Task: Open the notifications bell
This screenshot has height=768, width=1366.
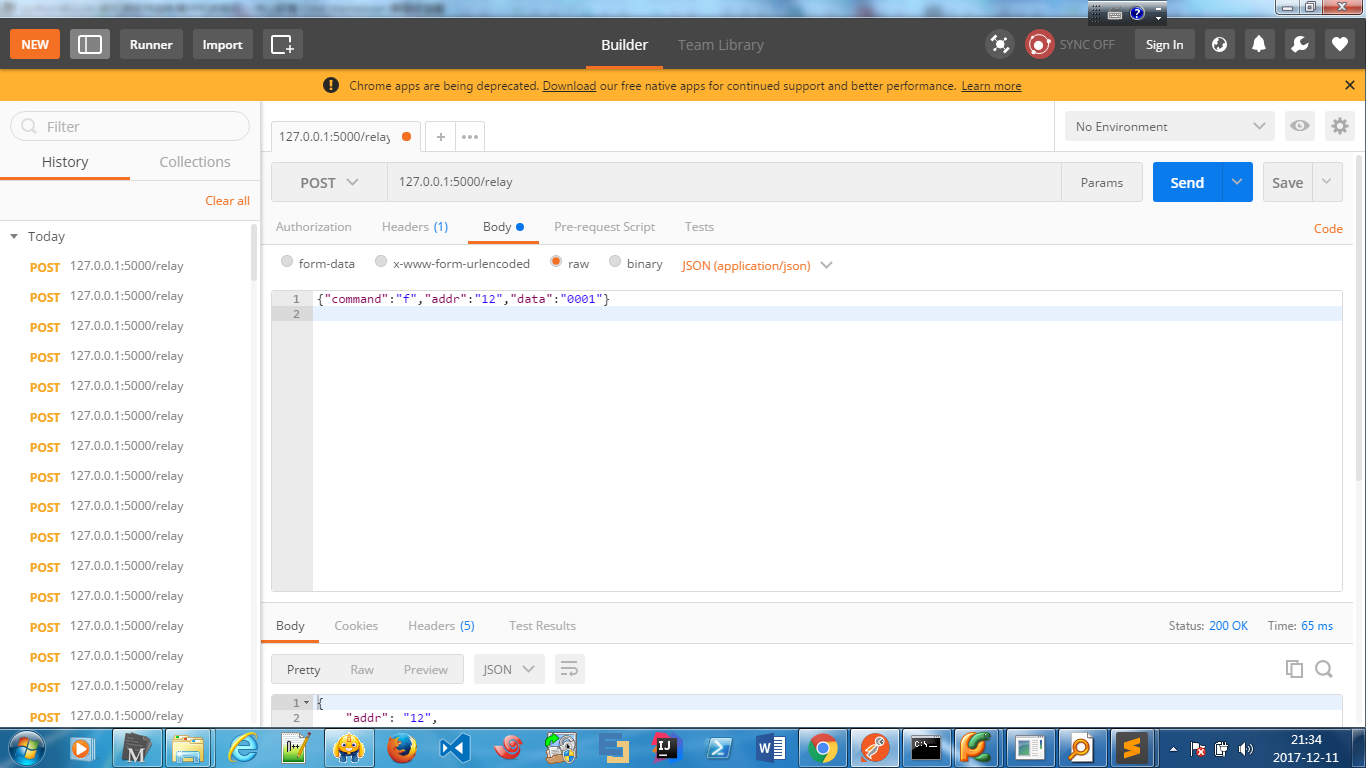Action: coord(1259,44)
